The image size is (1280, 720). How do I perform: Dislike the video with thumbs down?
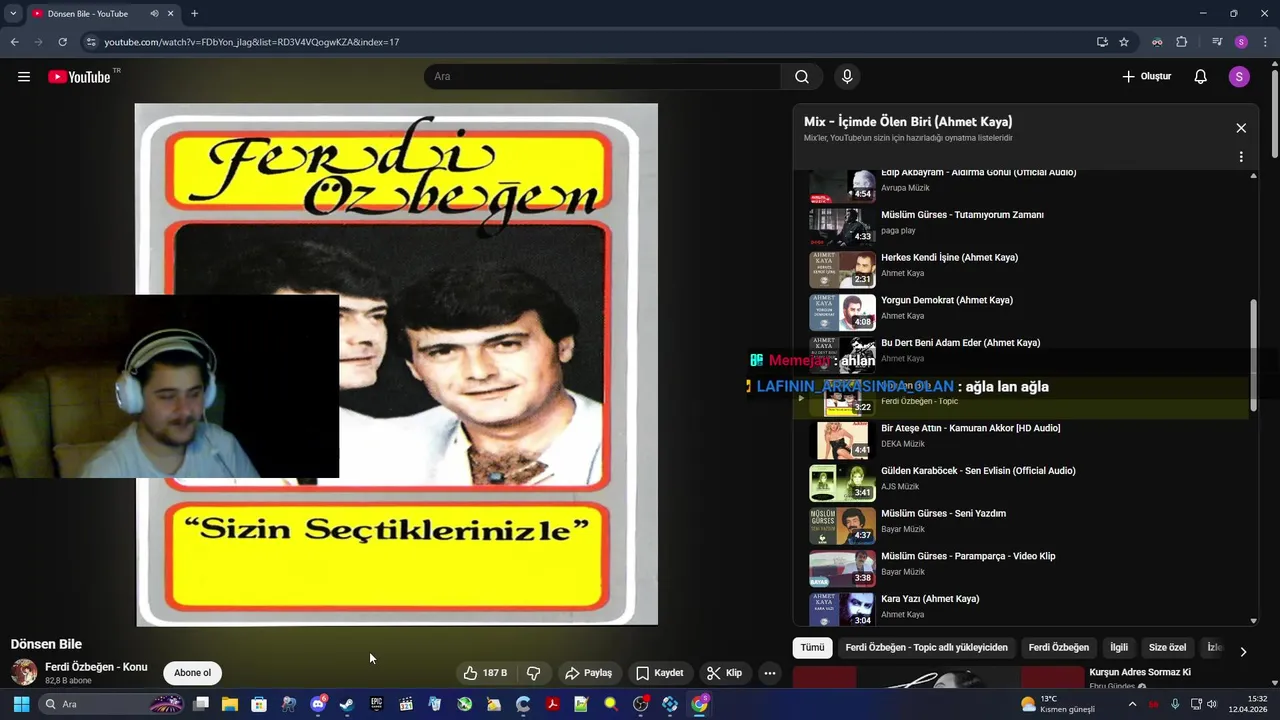click(x=534, y=673)
